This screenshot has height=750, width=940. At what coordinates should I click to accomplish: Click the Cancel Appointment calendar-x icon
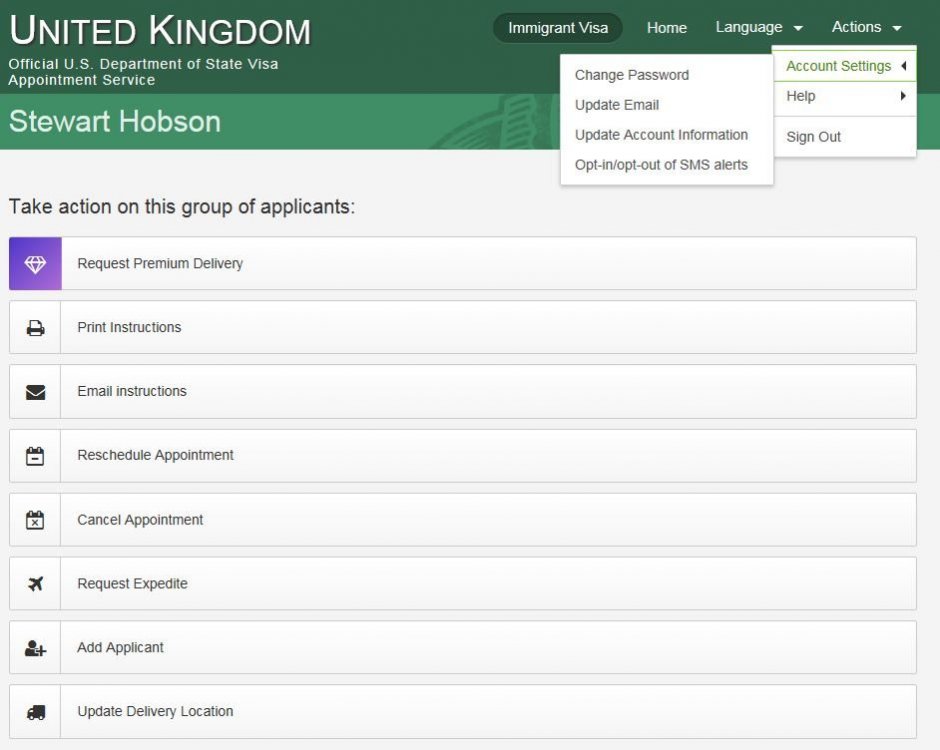(x=35, y=520)
